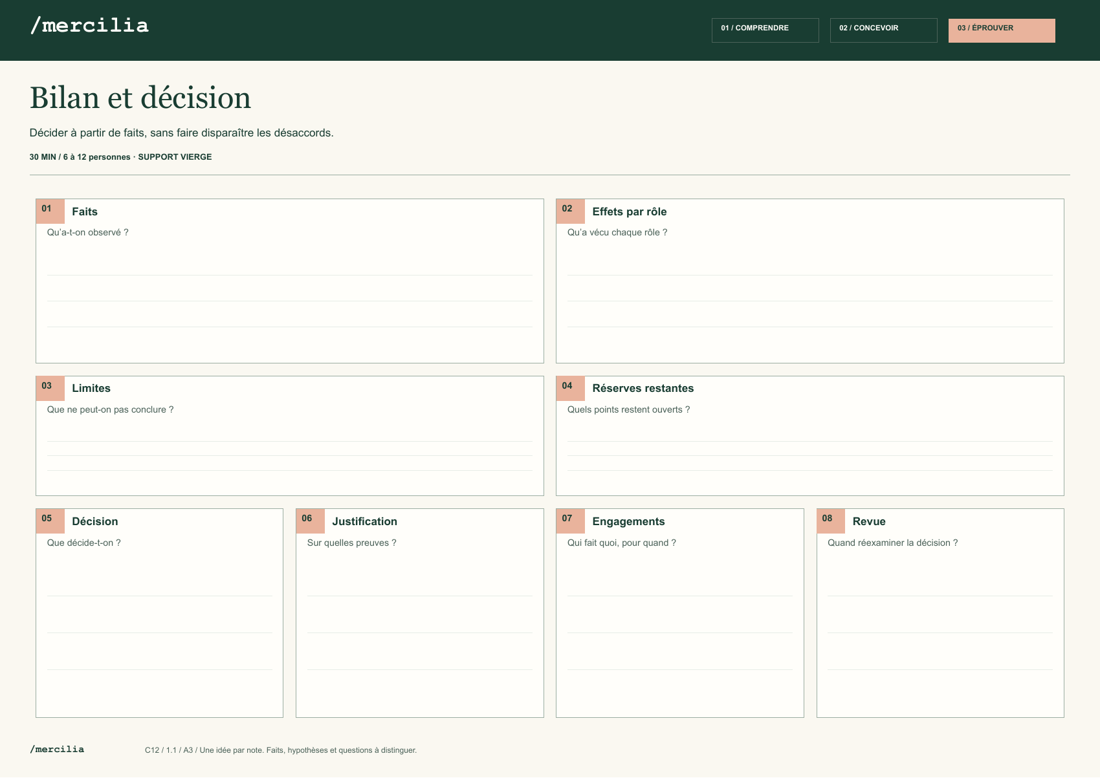Click the /mercilia logo in the header
The height and width of the screenshot is (778, 1100).
(x=89, y=26)
